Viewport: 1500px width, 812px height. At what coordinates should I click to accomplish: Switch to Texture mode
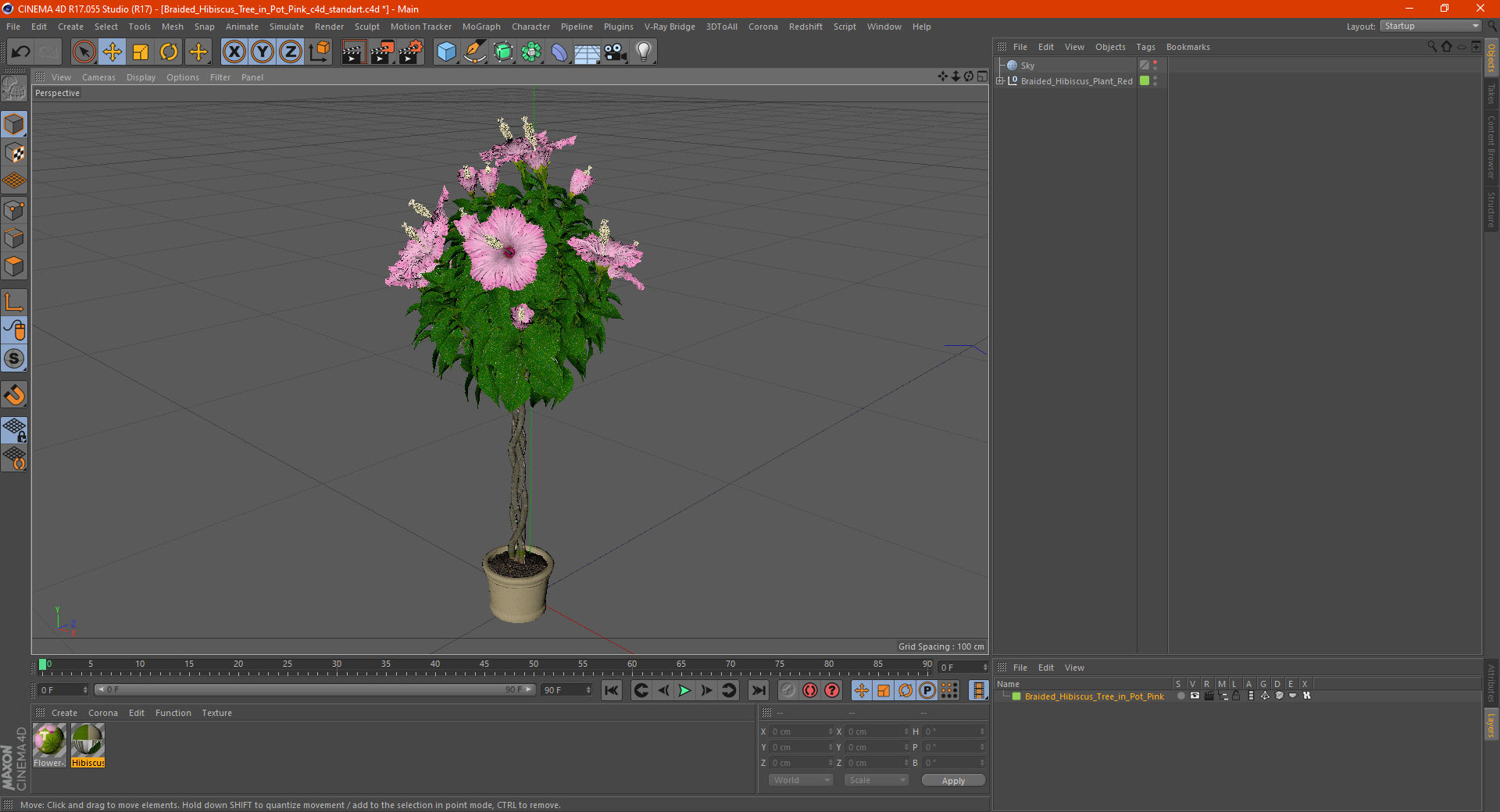tap(14, 153)
